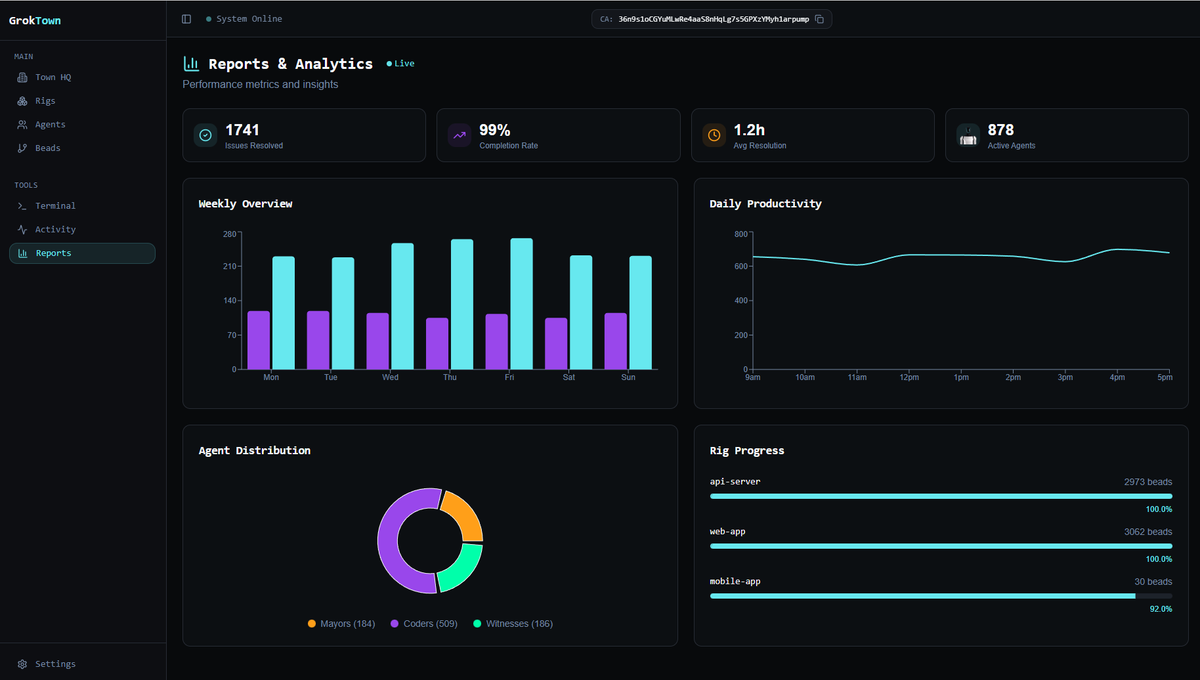
Task: Click the 878 Active Agents value
Action: click(x=1001, y=130)
